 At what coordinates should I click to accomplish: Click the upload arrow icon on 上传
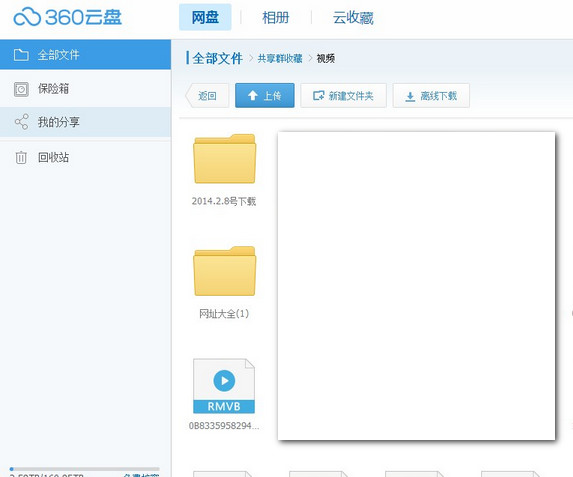[x=253, y=96]
